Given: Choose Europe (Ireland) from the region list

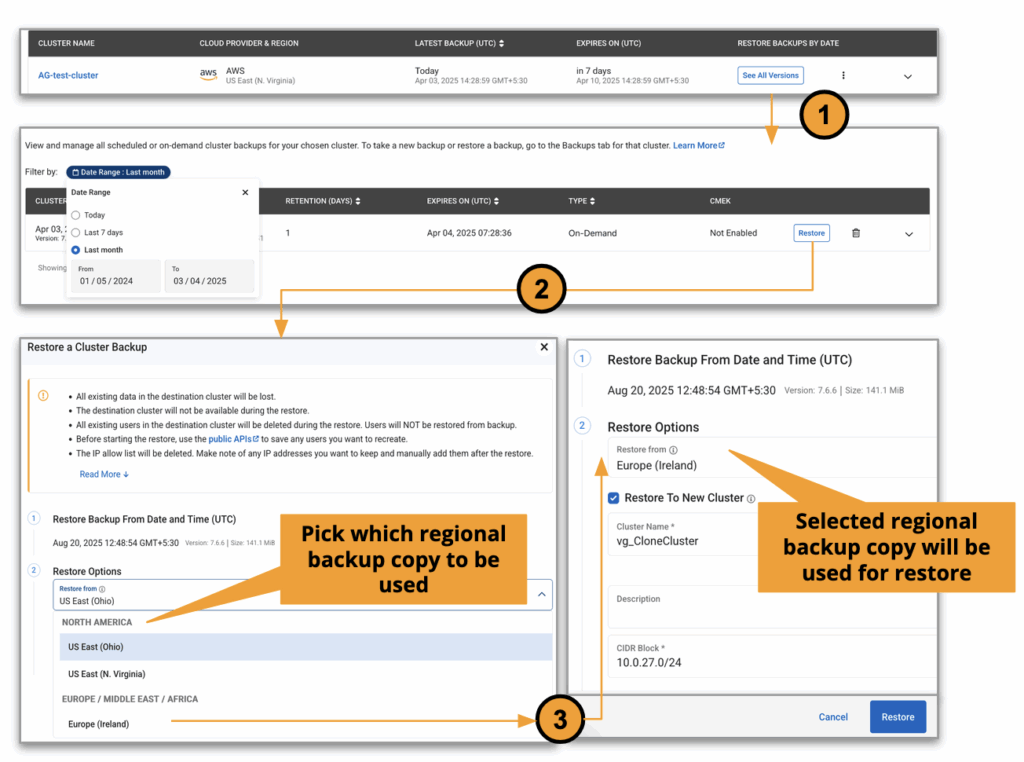Looking at the screenshot, I should point(98,724).
